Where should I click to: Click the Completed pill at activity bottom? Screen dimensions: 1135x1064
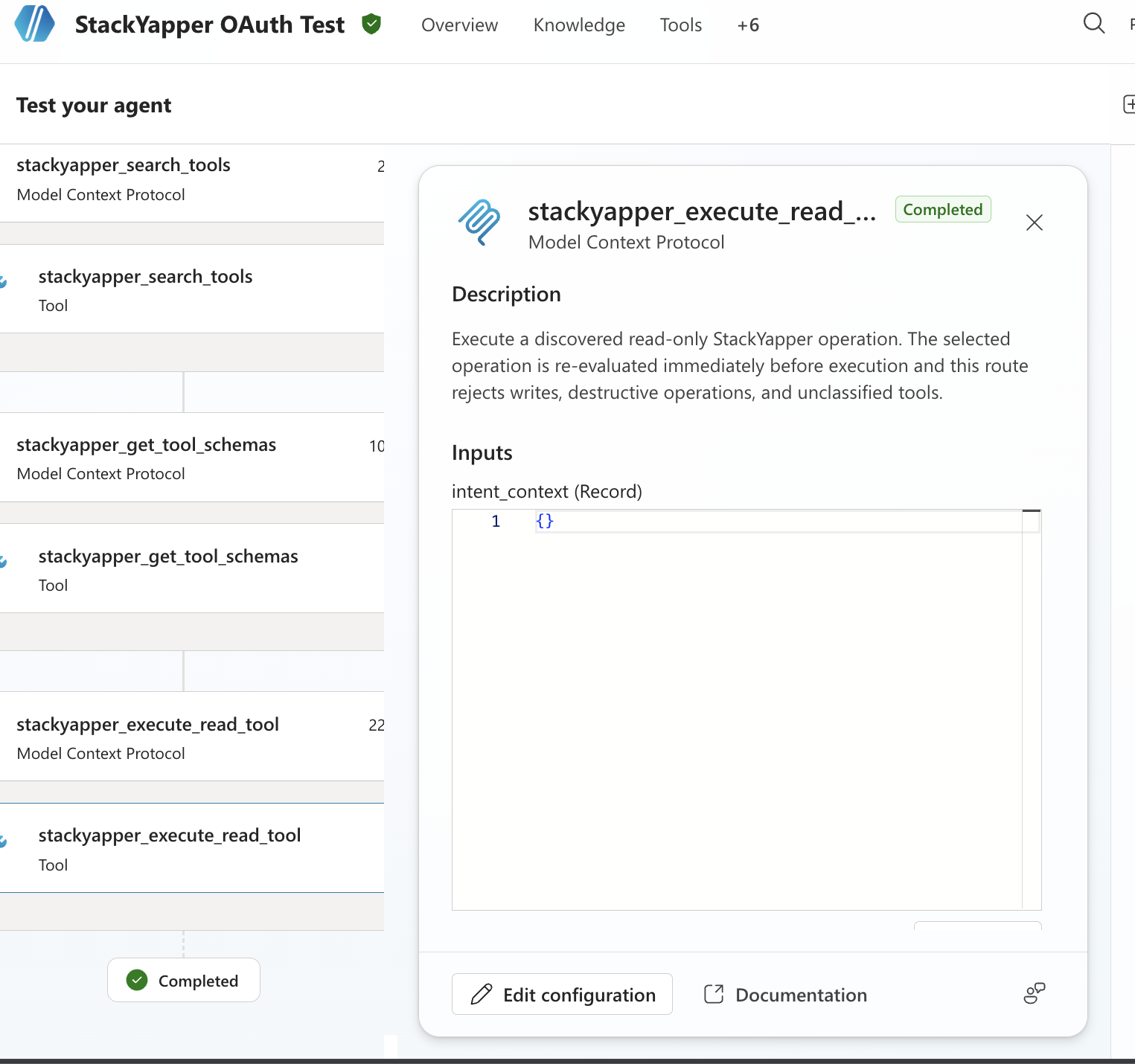point(184,980)
